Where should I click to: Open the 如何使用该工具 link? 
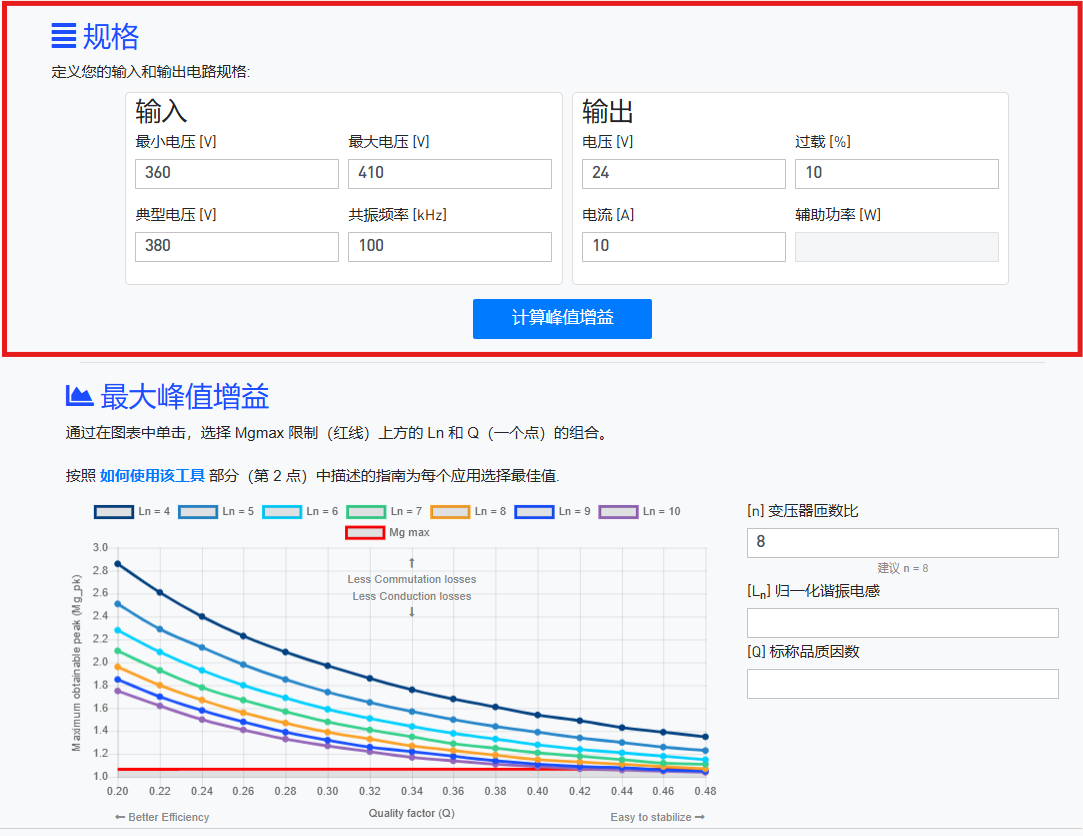pyautogui.click(x=152, y=475)
